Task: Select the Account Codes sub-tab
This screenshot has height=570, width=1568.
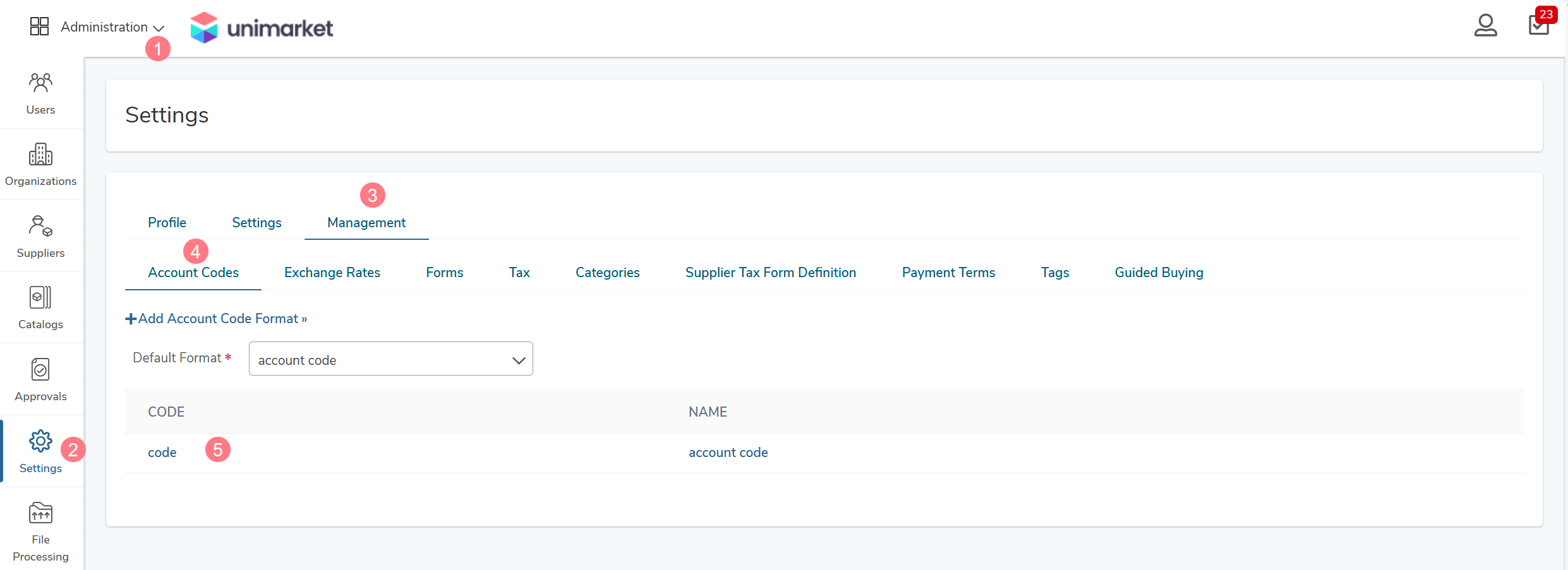Action: point(193,272)
